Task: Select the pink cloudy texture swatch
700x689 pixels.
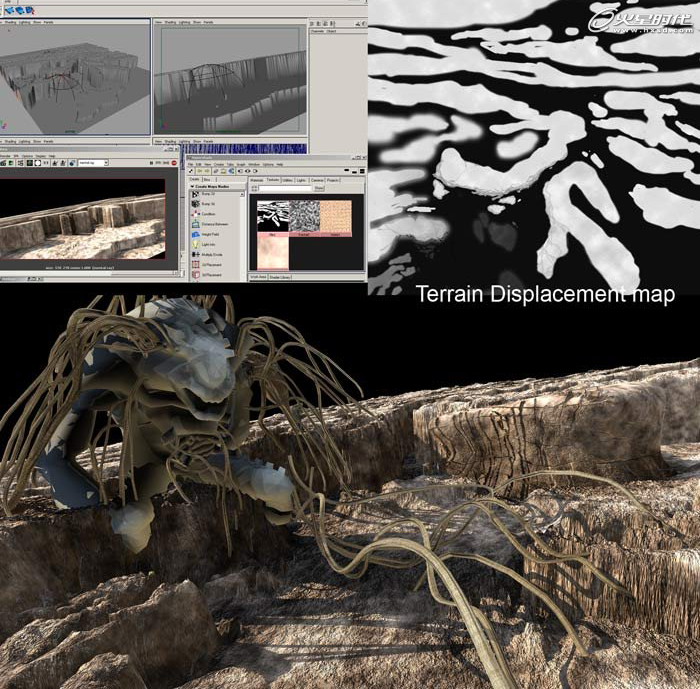Action: pos(273,252)
